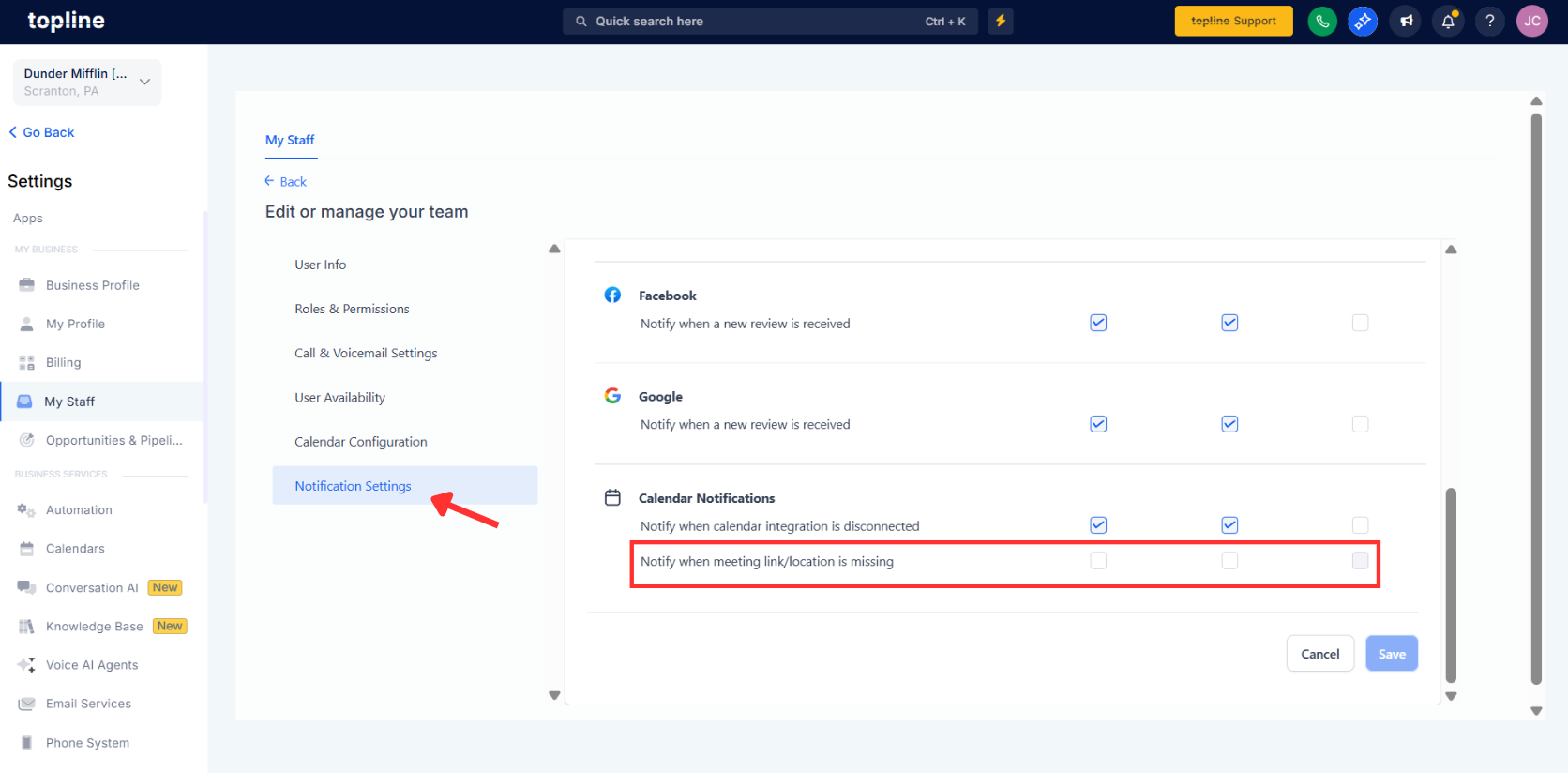
Task: Enable first meeting link missing checkbox
Action: (1098, 561)
